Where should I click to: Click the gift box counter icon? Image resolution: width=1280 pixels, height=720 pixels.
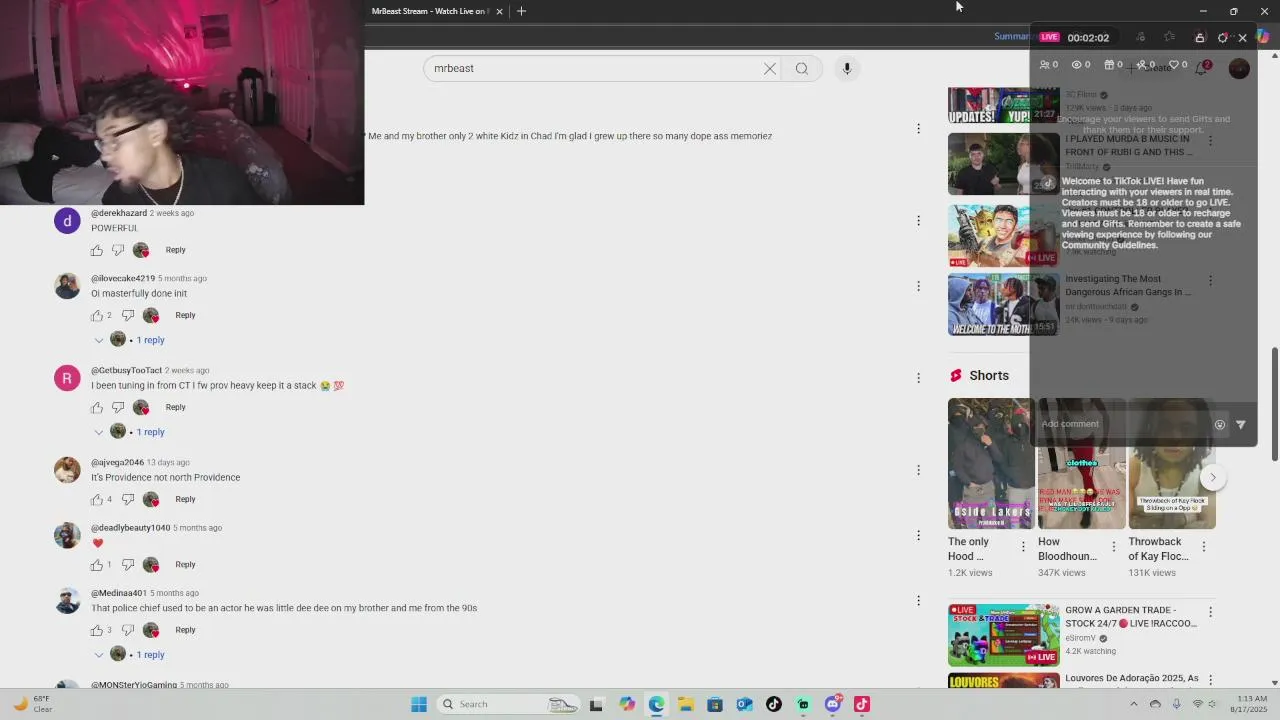click(1108, 65)
